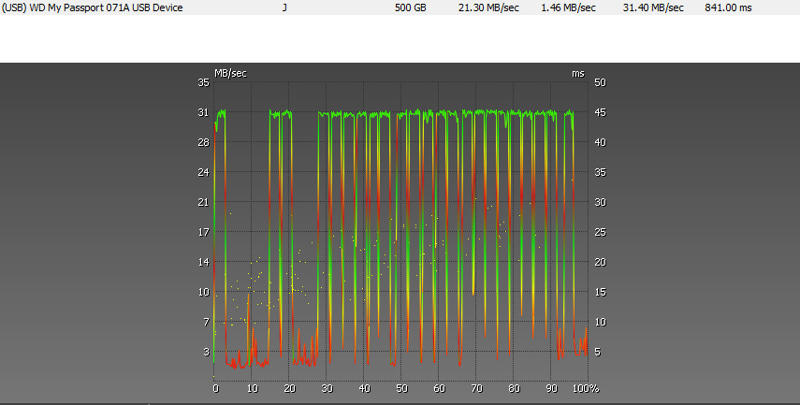The height and width of the screenshot is (405, 800).
Task: Click the 35 mark on the MB/sec axis
Action: (203, 82)
